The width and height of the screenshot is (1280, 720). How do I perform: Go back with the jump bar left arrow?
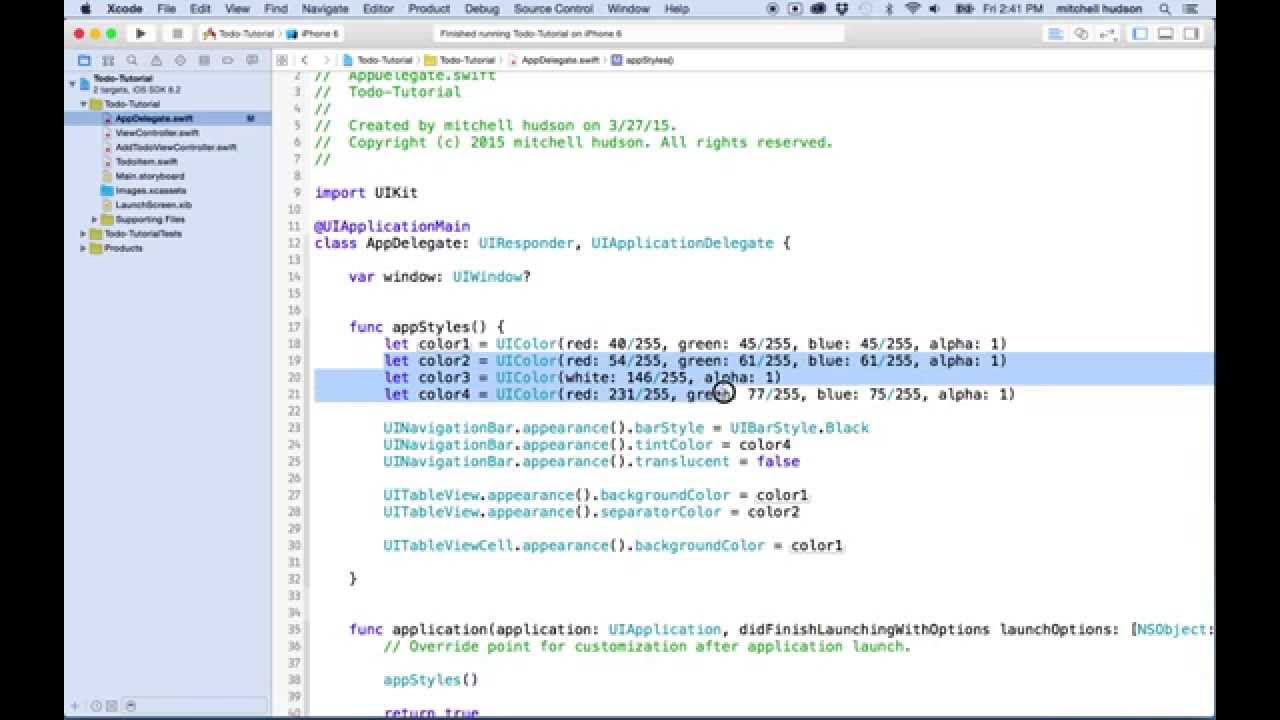[x=305, y=61]
